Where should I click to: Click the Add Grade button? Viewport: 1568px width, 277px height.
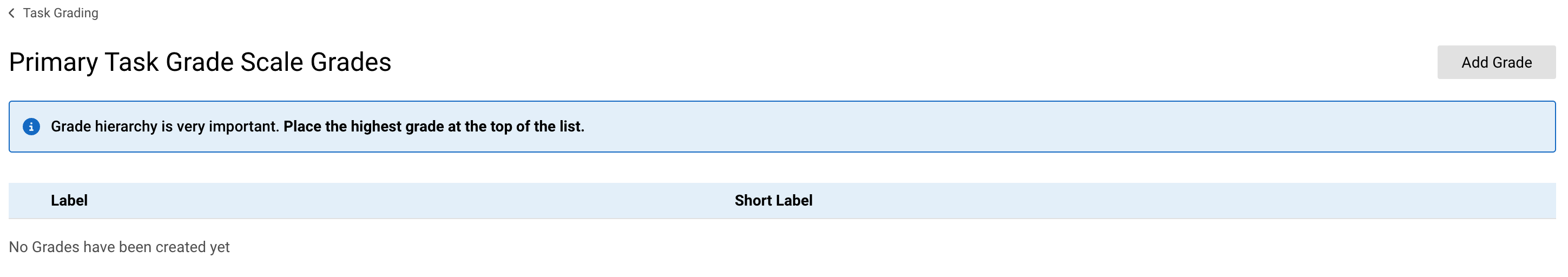pyautogui.click(x=1496, y=62)
